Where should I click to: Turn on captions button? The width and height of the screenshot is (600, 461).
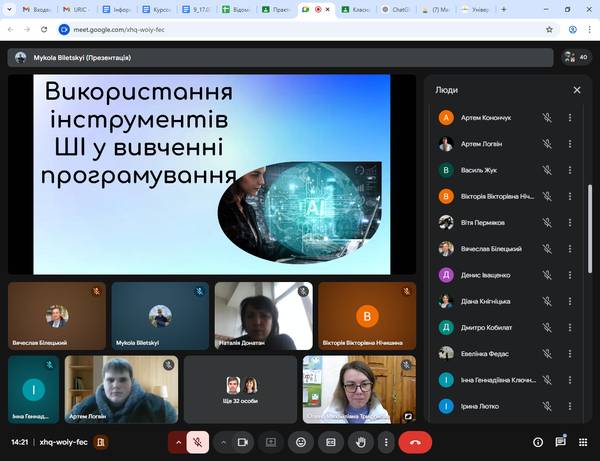(331, 441)
